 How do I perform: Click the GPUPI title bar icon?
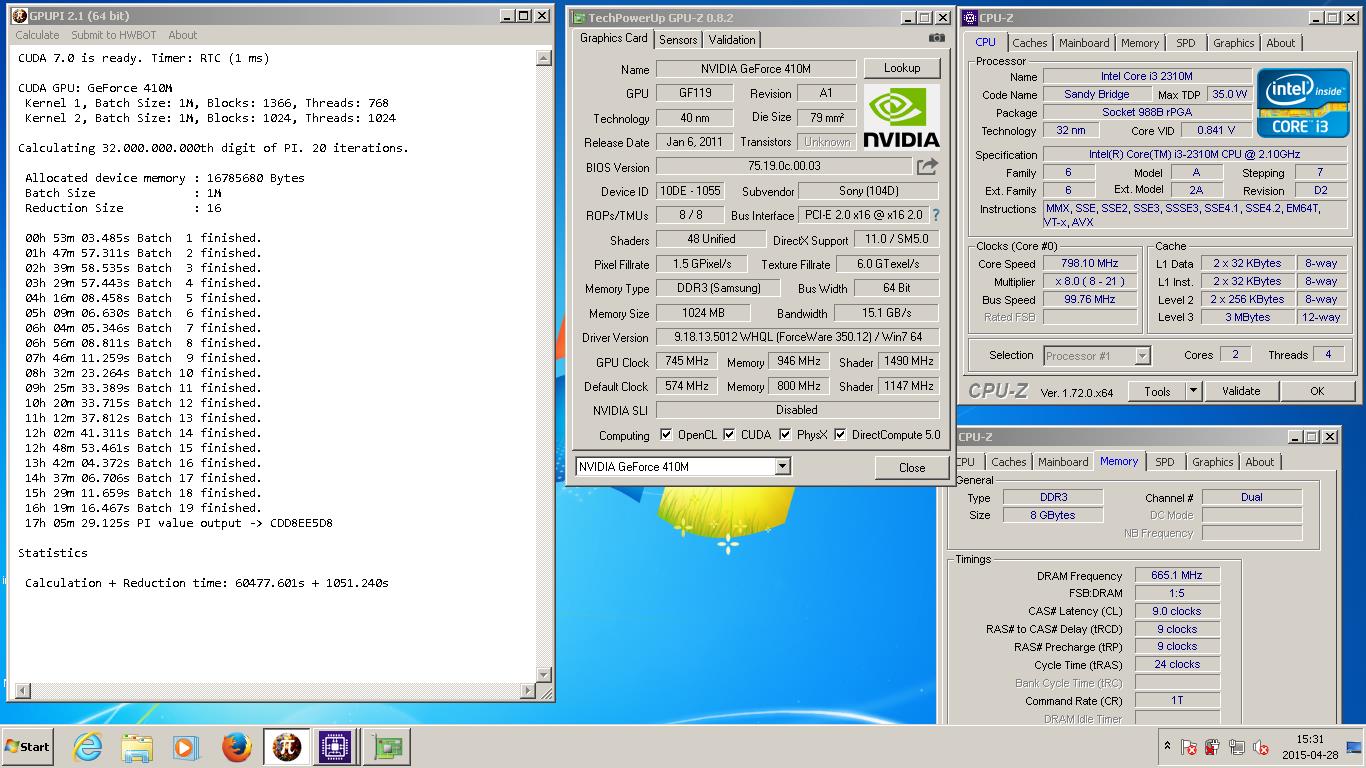19,16
